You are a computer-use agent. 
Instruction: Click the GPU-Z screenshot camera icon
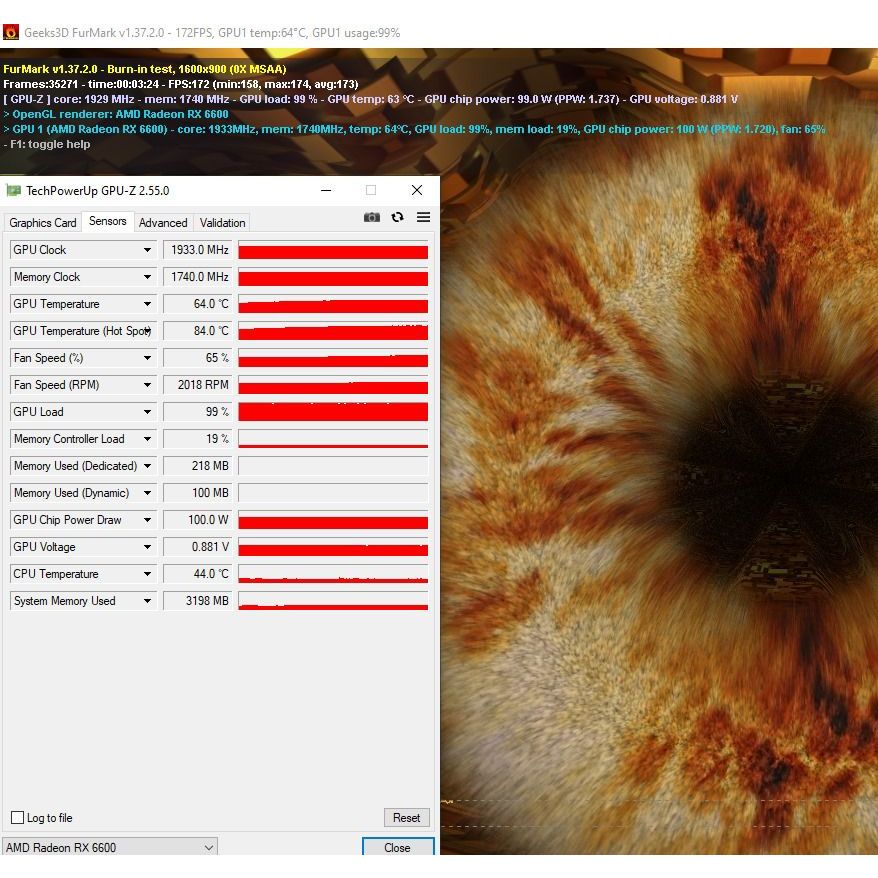[x=372, y=217]
